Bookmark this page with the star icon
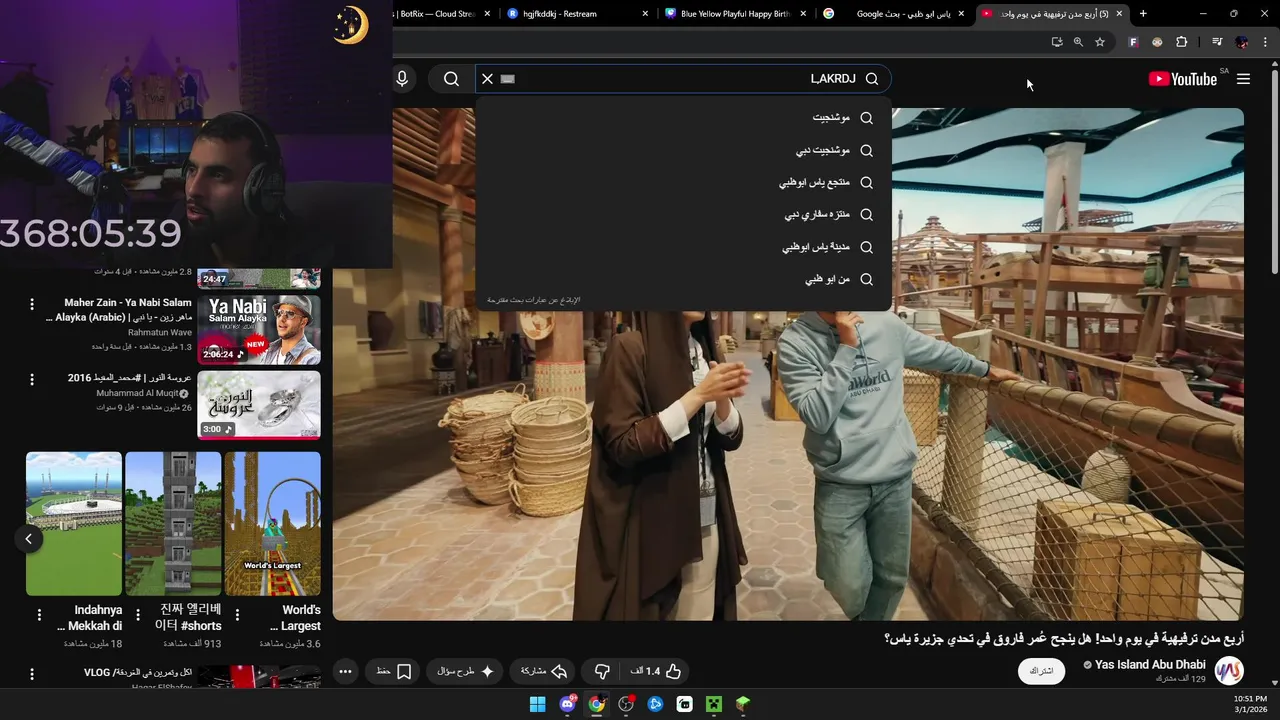1280x720 pixels. tap(1100, 42)
